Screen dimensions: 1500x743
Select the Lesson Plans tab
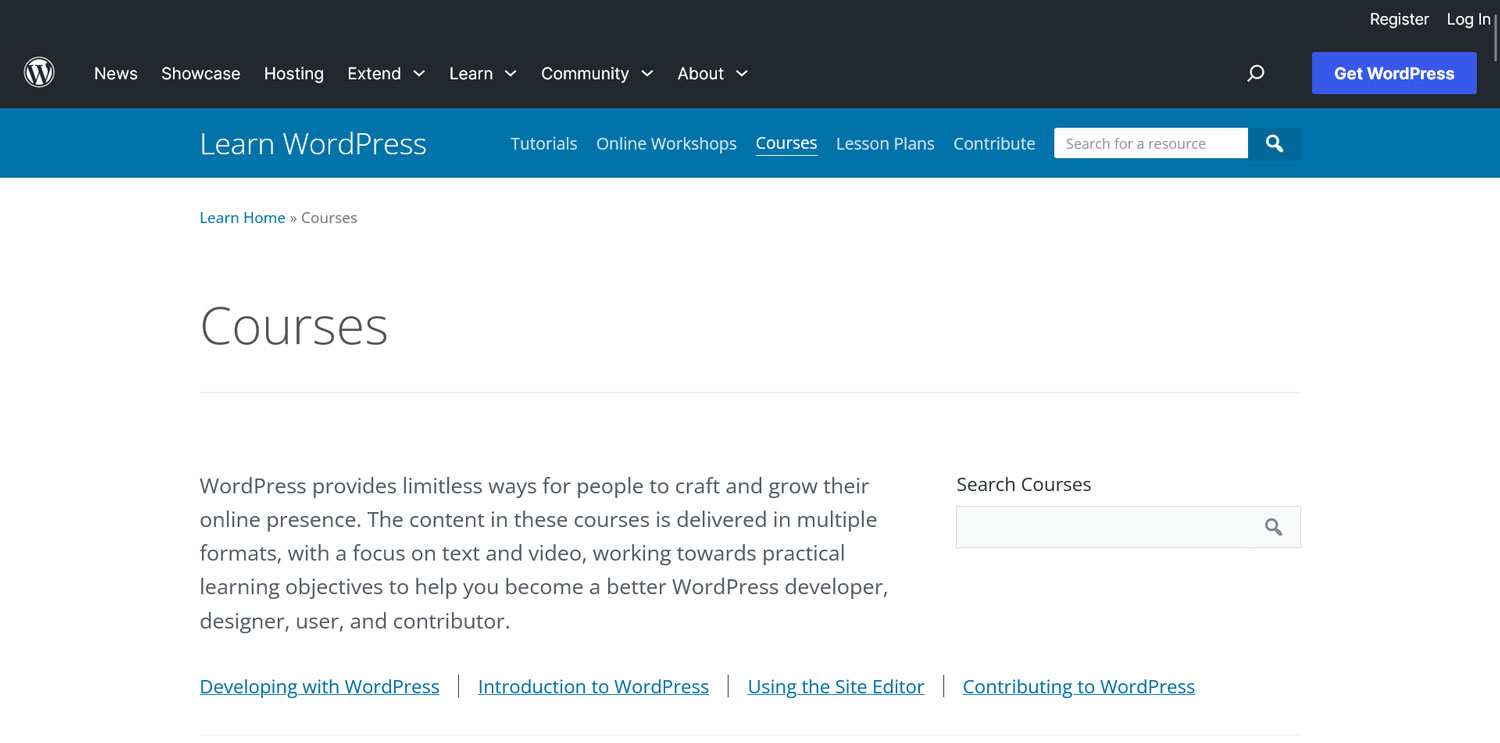coord(885,144)
